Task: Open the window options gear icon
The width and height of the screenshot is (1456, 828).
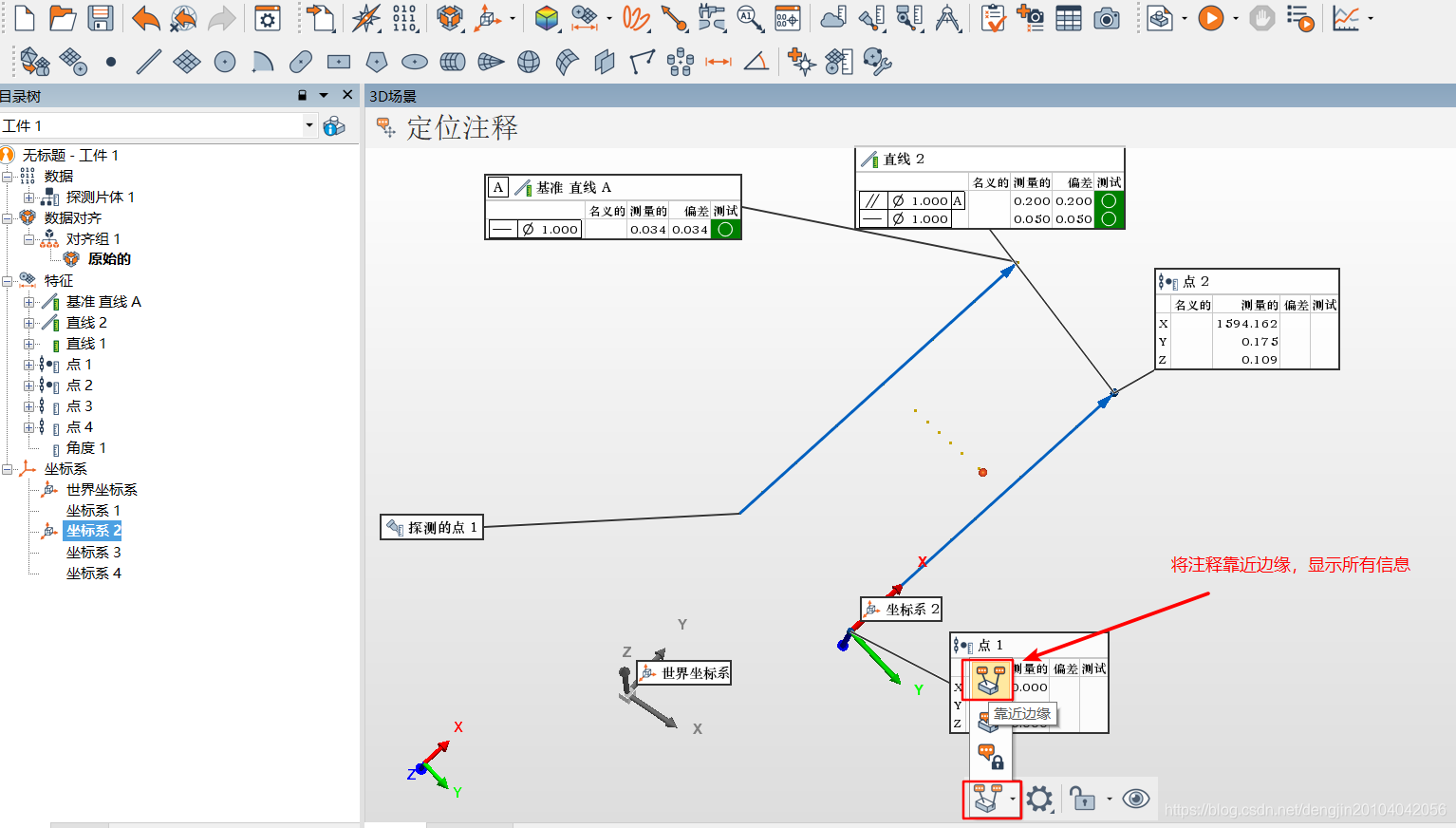Action: tap(268, 18)
